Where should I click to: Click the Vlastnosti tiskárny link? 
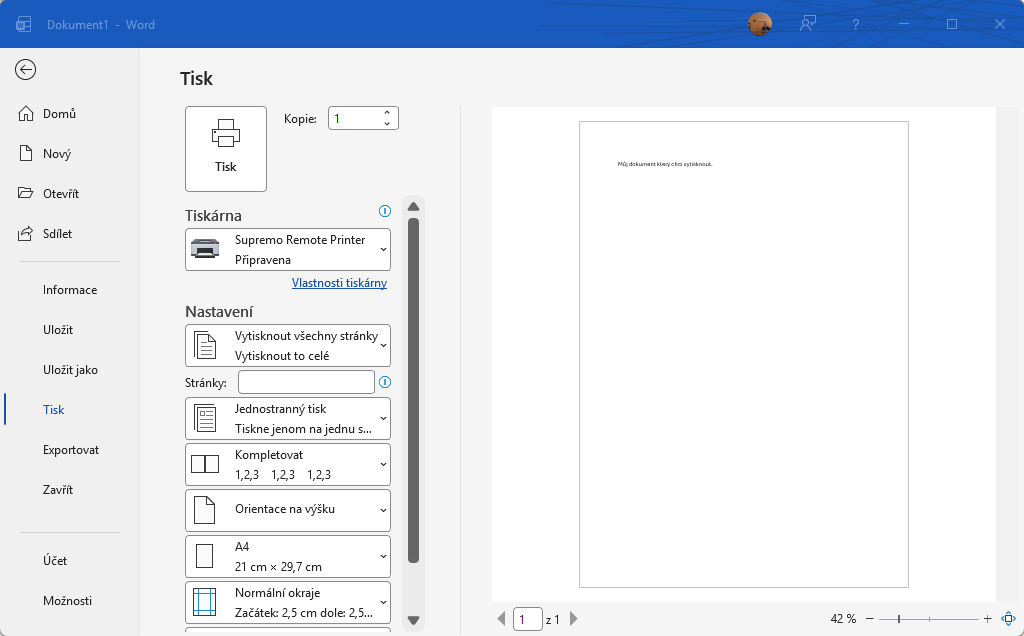[x=339, y=283]
